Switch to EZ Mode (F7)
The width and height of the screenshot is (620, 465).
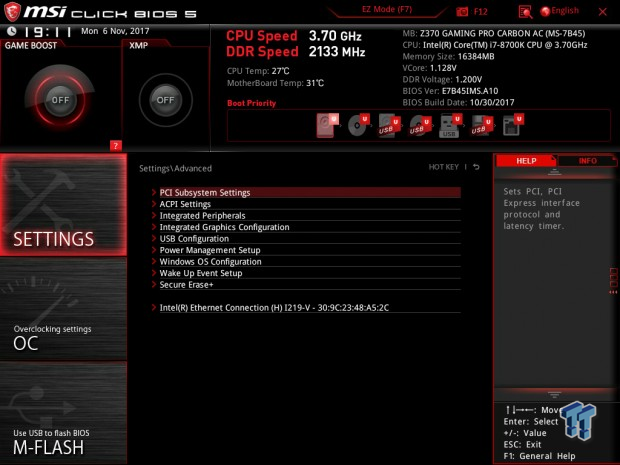pos(387,9)
